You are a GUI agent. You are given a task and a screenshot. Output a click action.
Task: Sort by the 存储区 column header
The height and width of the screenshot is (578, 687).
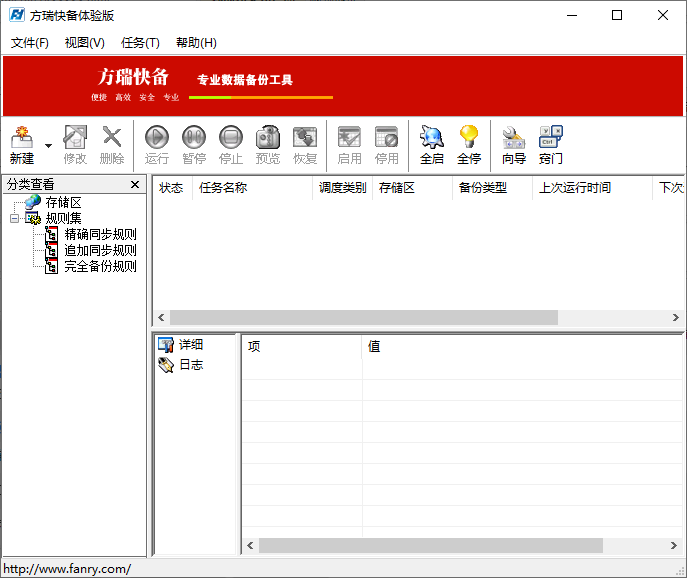pos(412,188)
